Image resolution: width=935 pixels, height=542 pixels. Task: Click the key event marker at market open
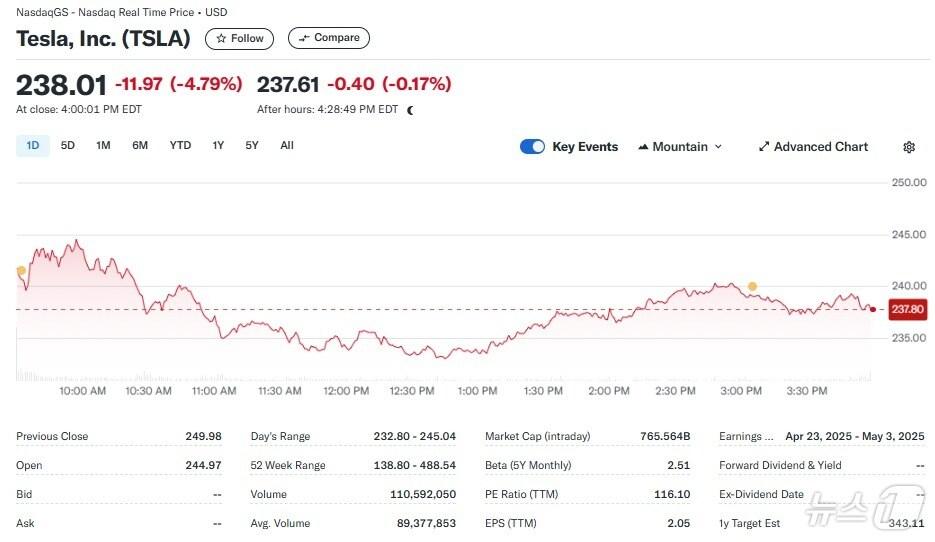[21, 271]
